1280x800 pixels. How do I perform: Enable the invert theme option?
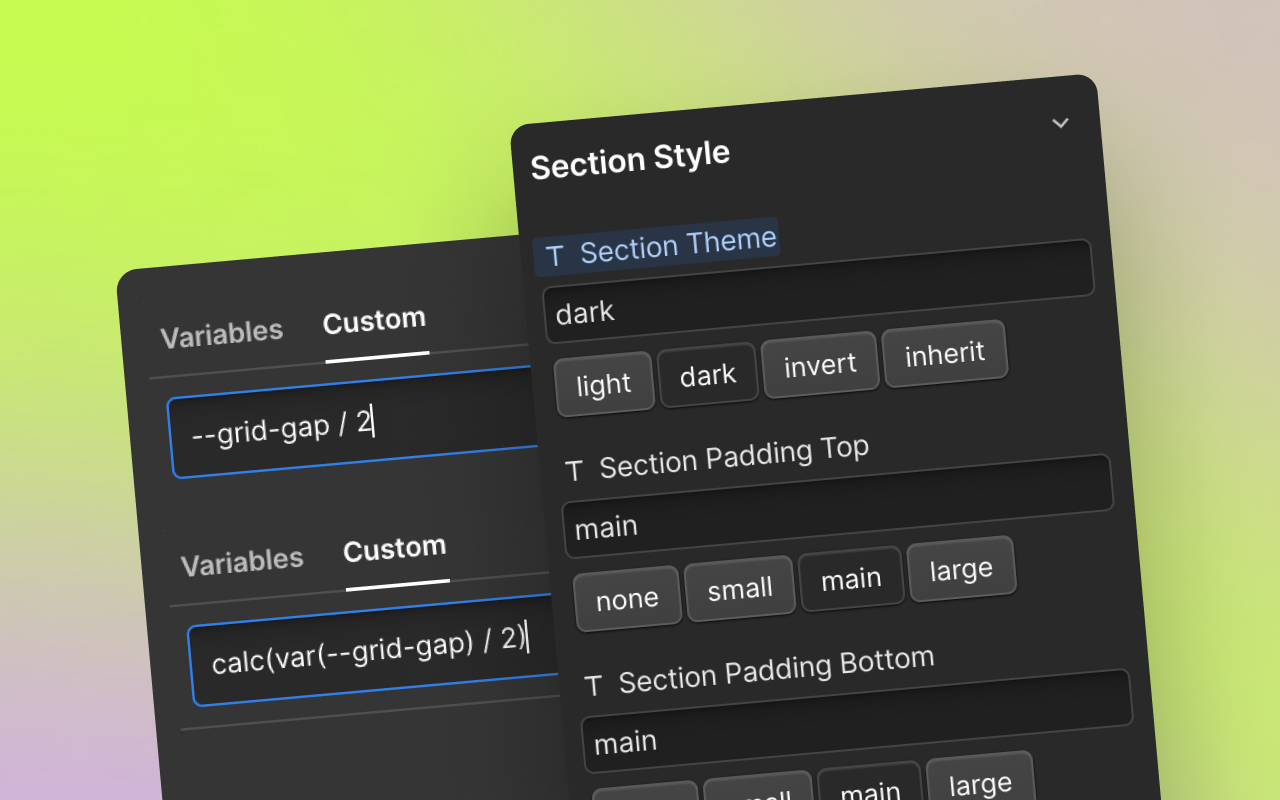coord(820,364)
